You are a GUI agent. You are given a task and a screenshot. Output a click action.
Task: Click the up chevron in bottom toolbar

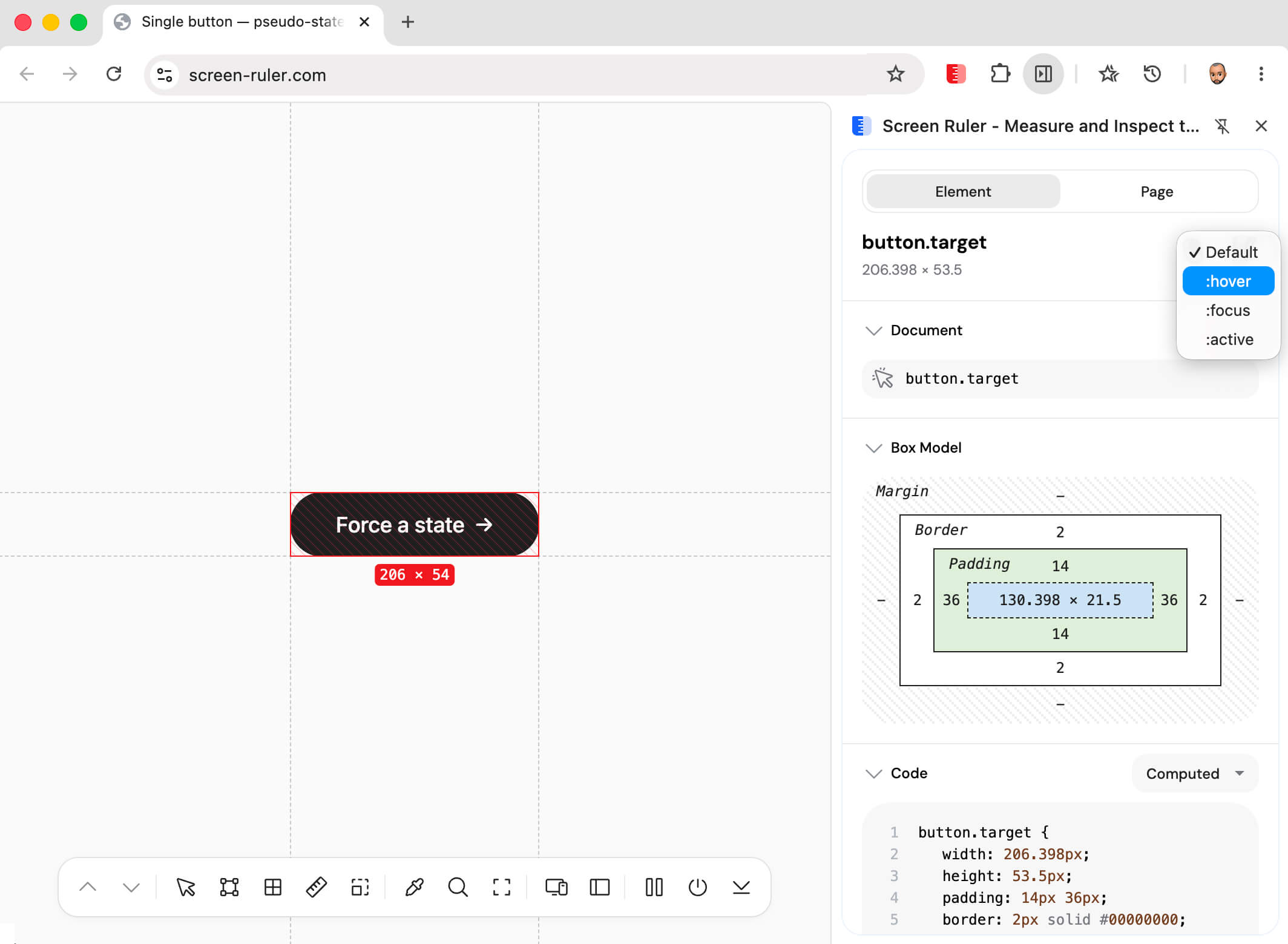(88, 887)
